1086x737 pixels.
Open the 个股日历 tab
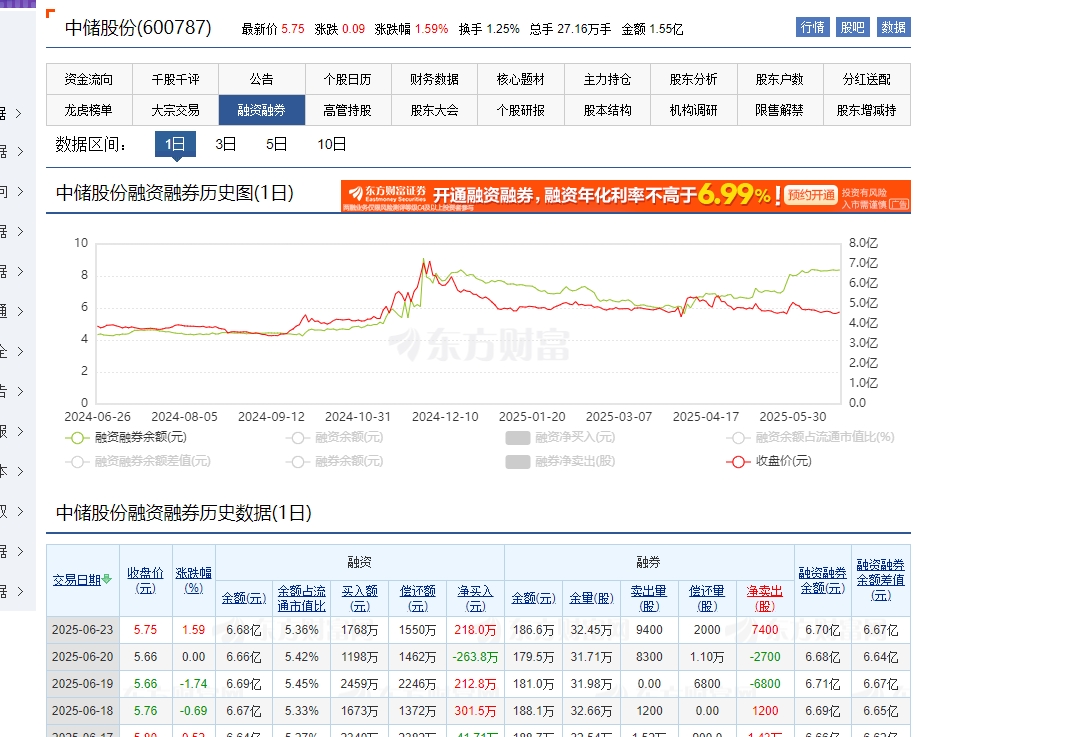[348, 79]
